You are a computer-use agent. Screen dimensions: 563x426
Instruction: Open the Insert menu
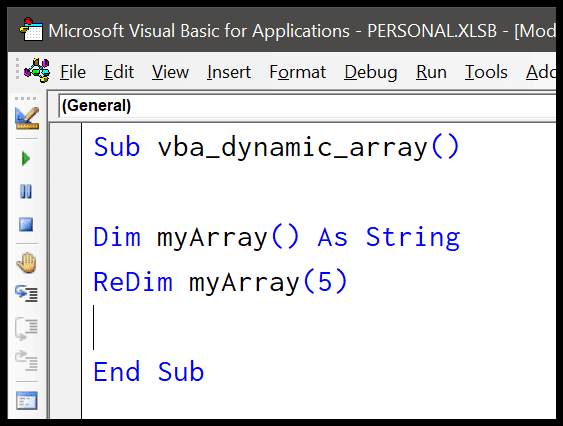(229, 72)
